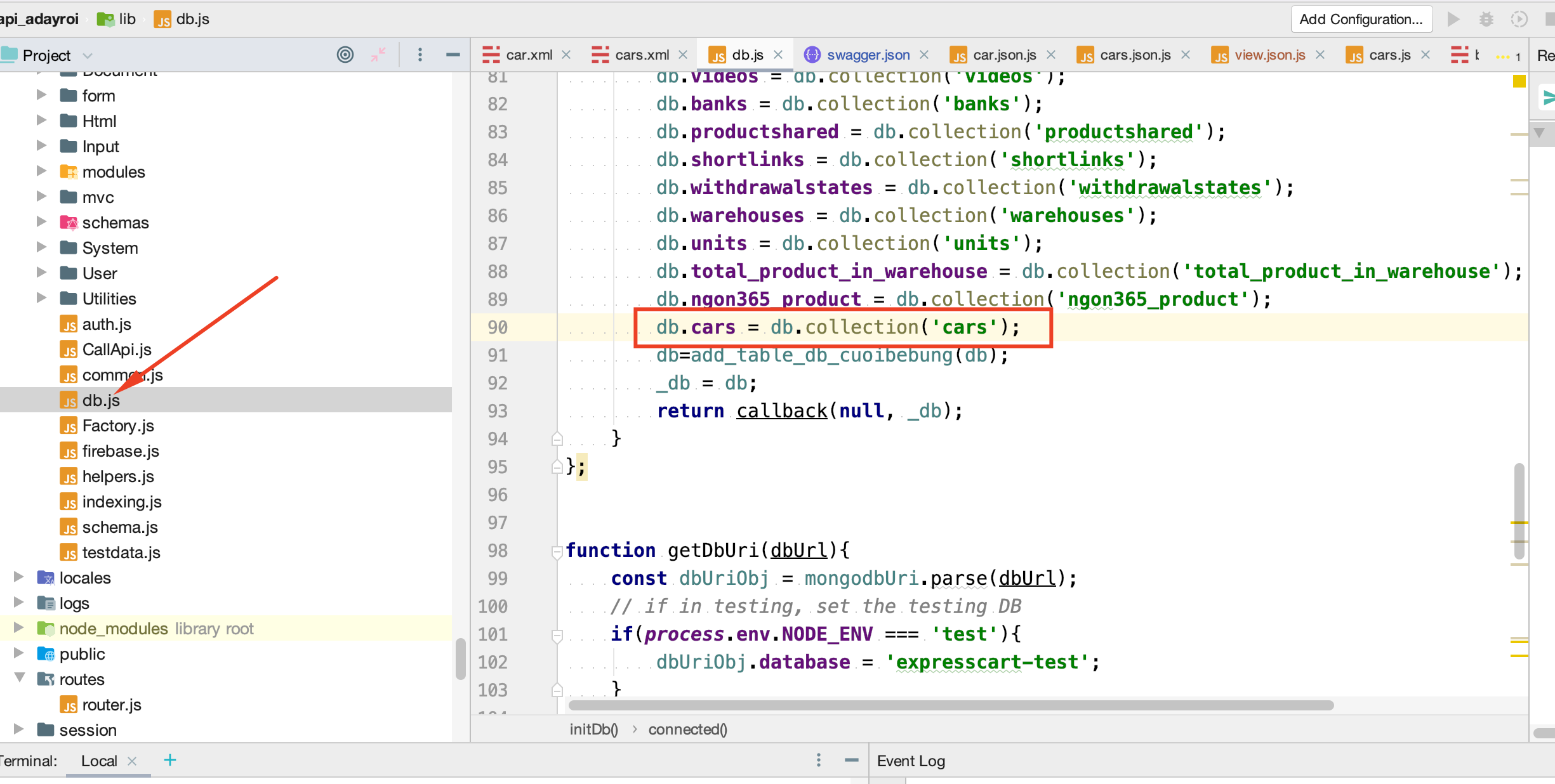The height and width of the screenshot is (784, 1555).
Task: Click the Run play button in toolbar
Action: (1453, 19)
